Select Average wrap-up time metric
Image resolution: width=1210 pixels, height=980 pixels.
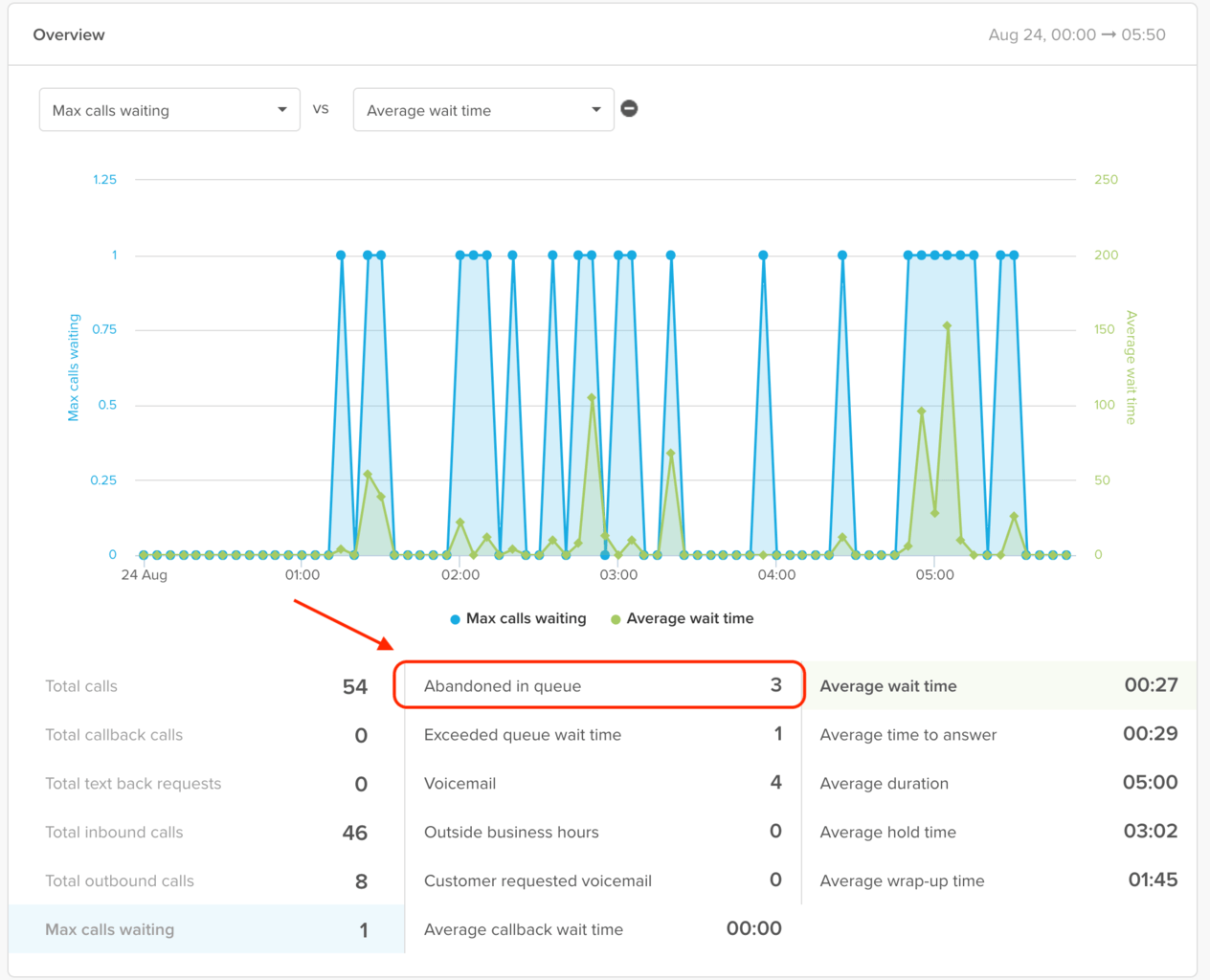(x=998, y=881)
